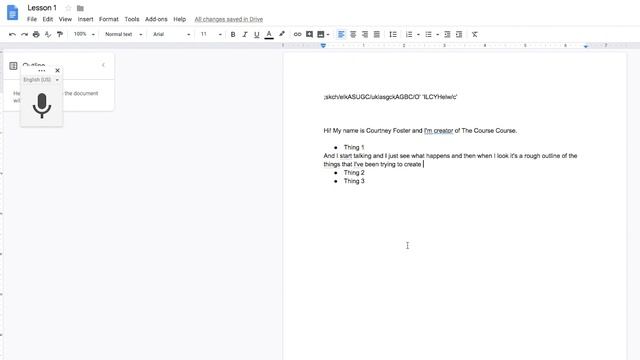
Task: Print the document using the printer icon
Action: [36, 34]
